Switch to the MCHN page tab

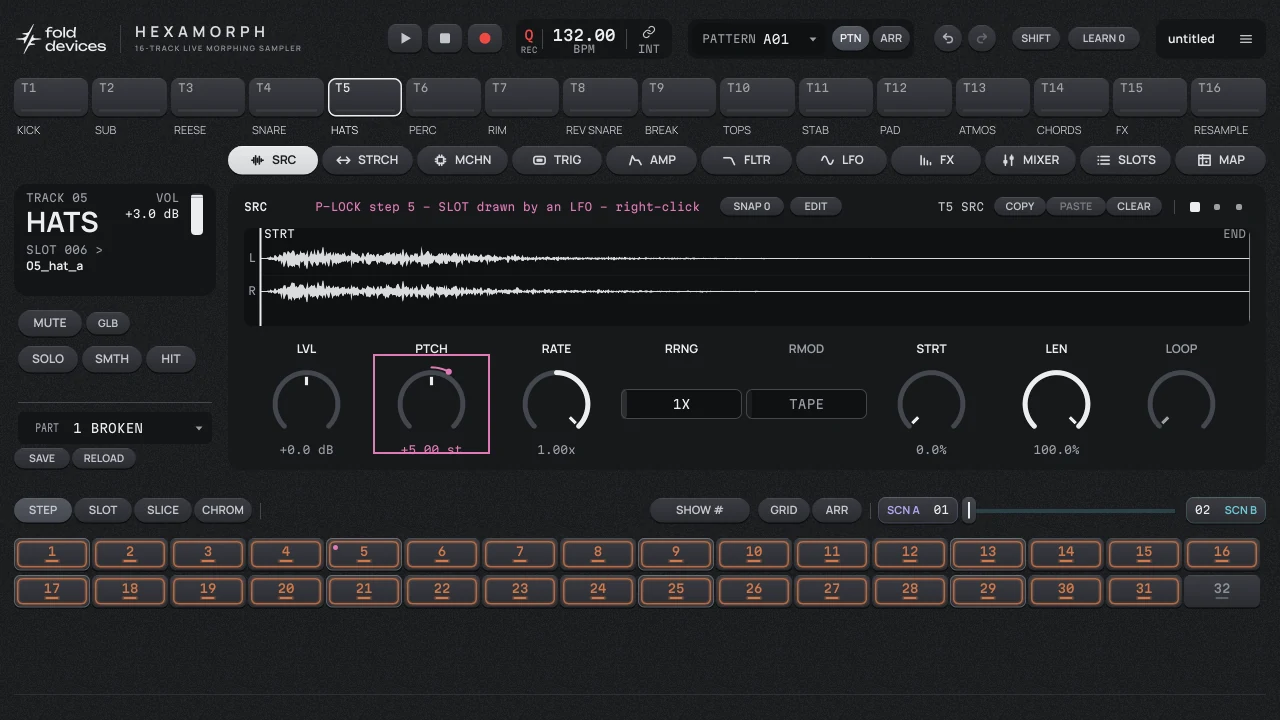(x=462, y=160)
